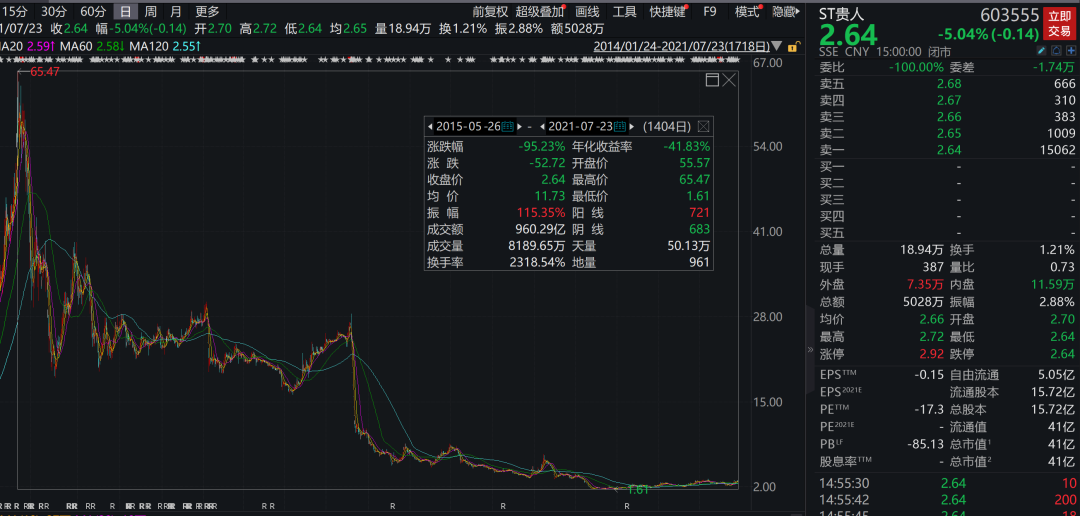Open calendar for start date 2015-05-26

click(507, 127)
